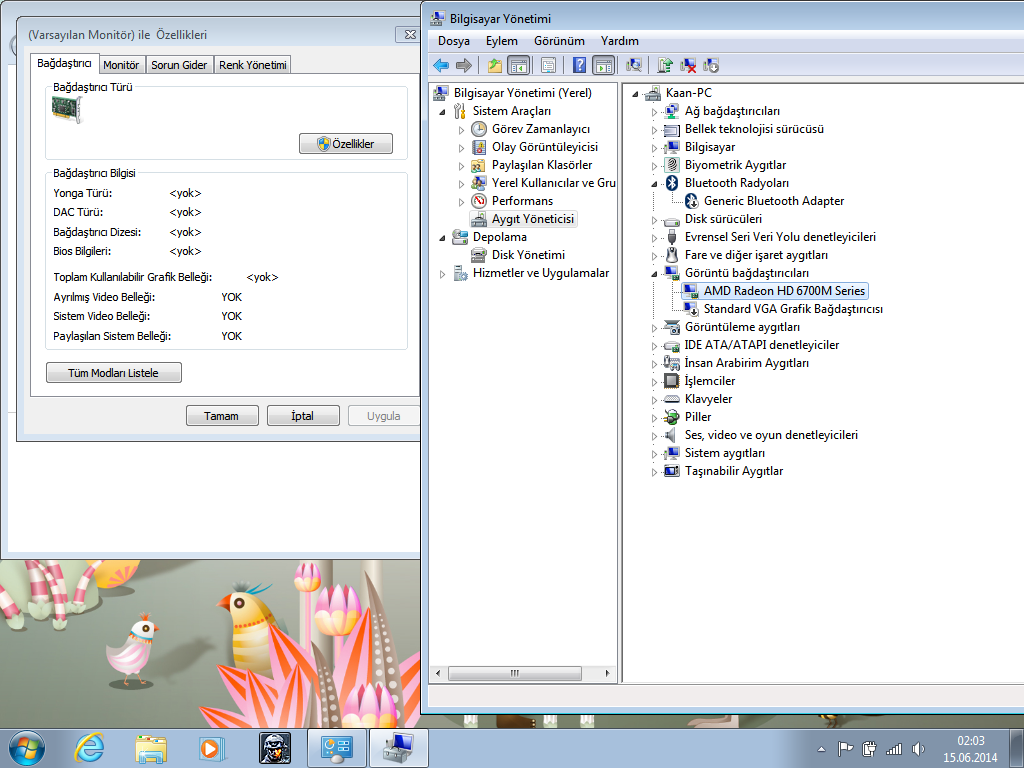Click the update driver software toolbar icon

point(665,65)
